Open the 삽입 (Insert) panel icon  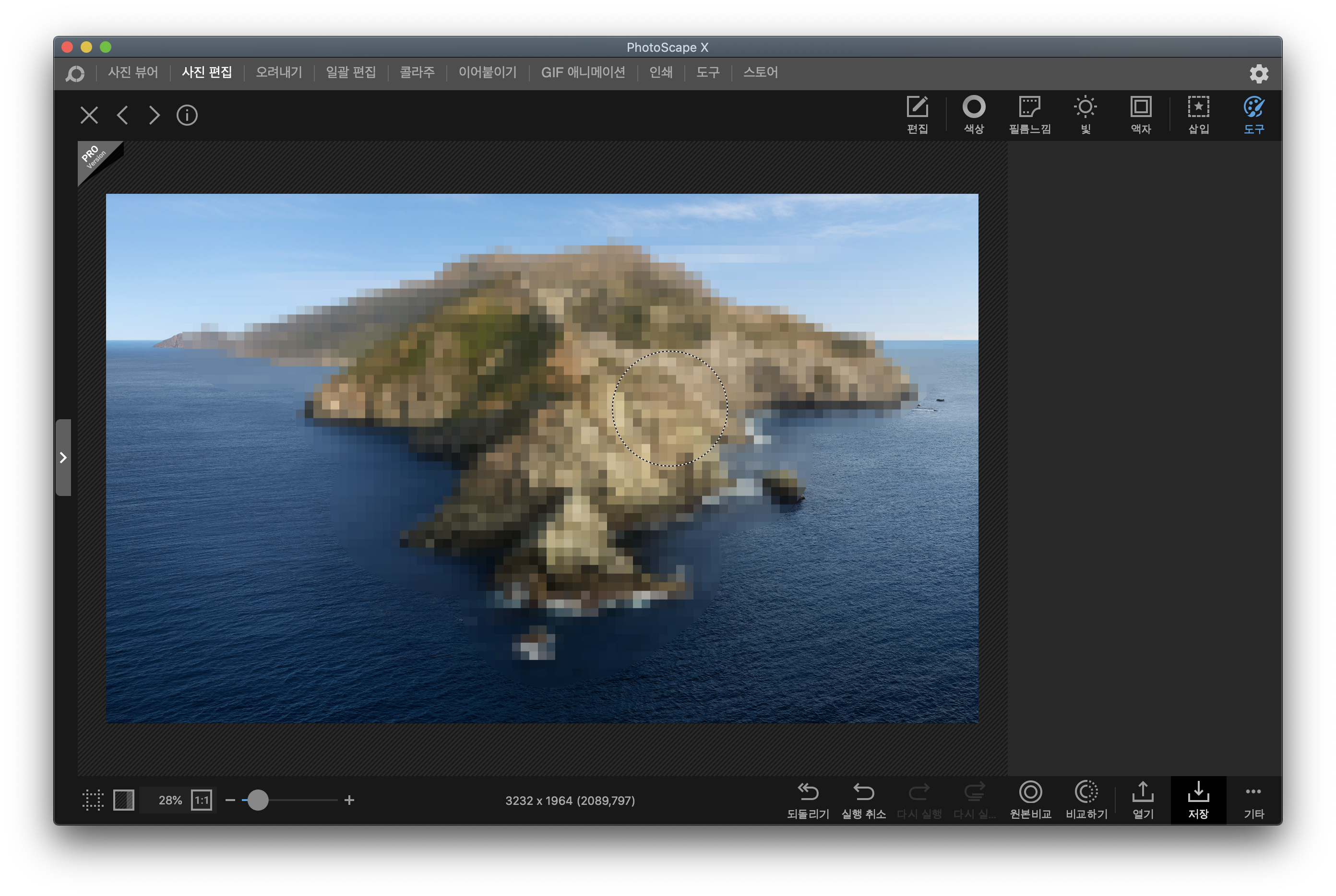1198,107
